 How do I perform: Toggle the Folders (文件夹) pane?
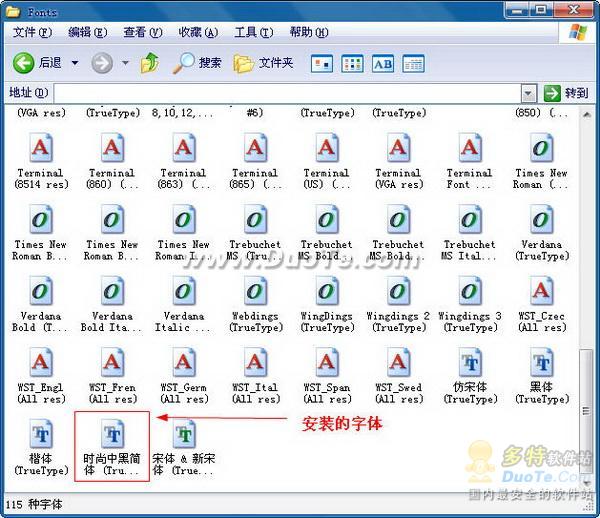(x=263, y=63)
